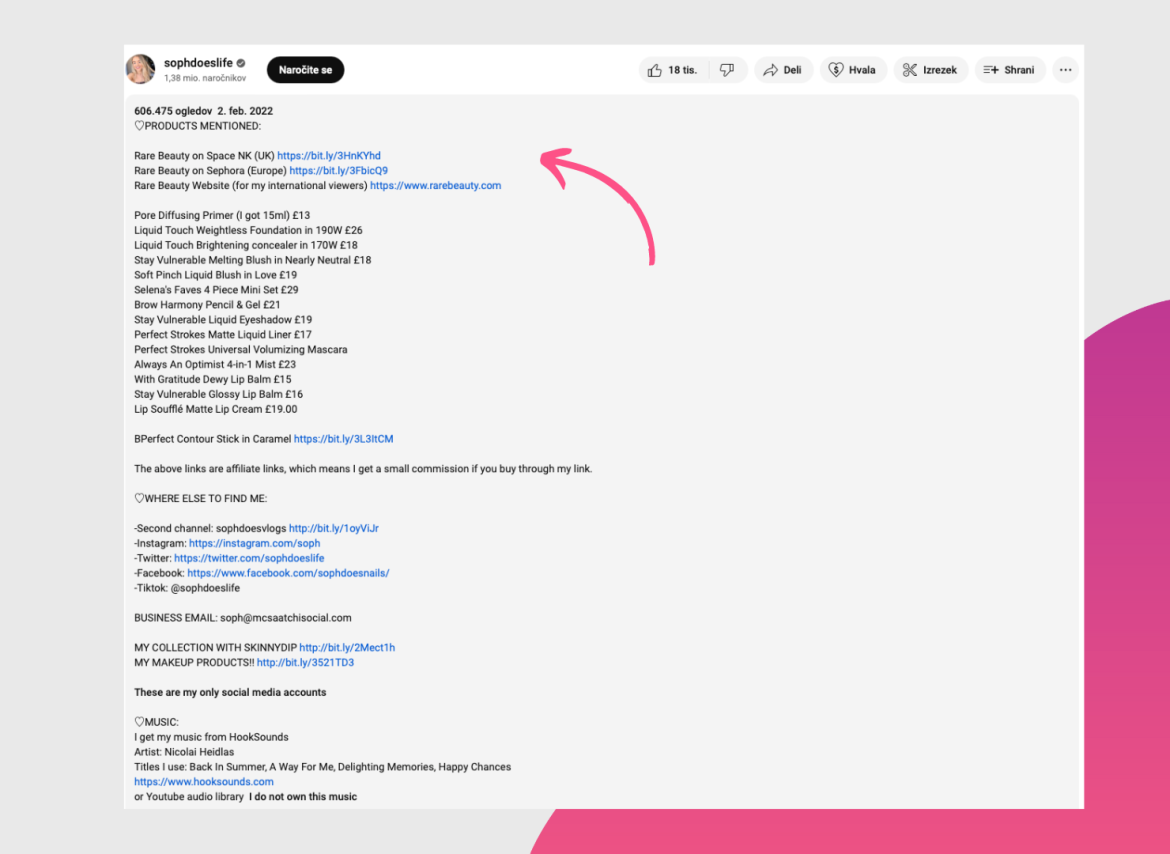Send thanks with the Hvala button

pos(853,70)
